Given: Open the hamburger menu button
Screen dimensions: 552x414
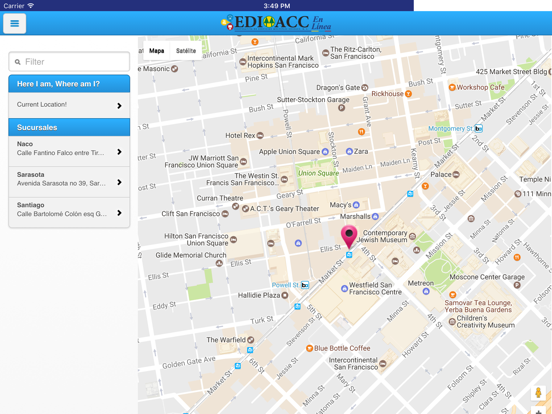Looking at the screenshot, I should click(x=14, y=24).
